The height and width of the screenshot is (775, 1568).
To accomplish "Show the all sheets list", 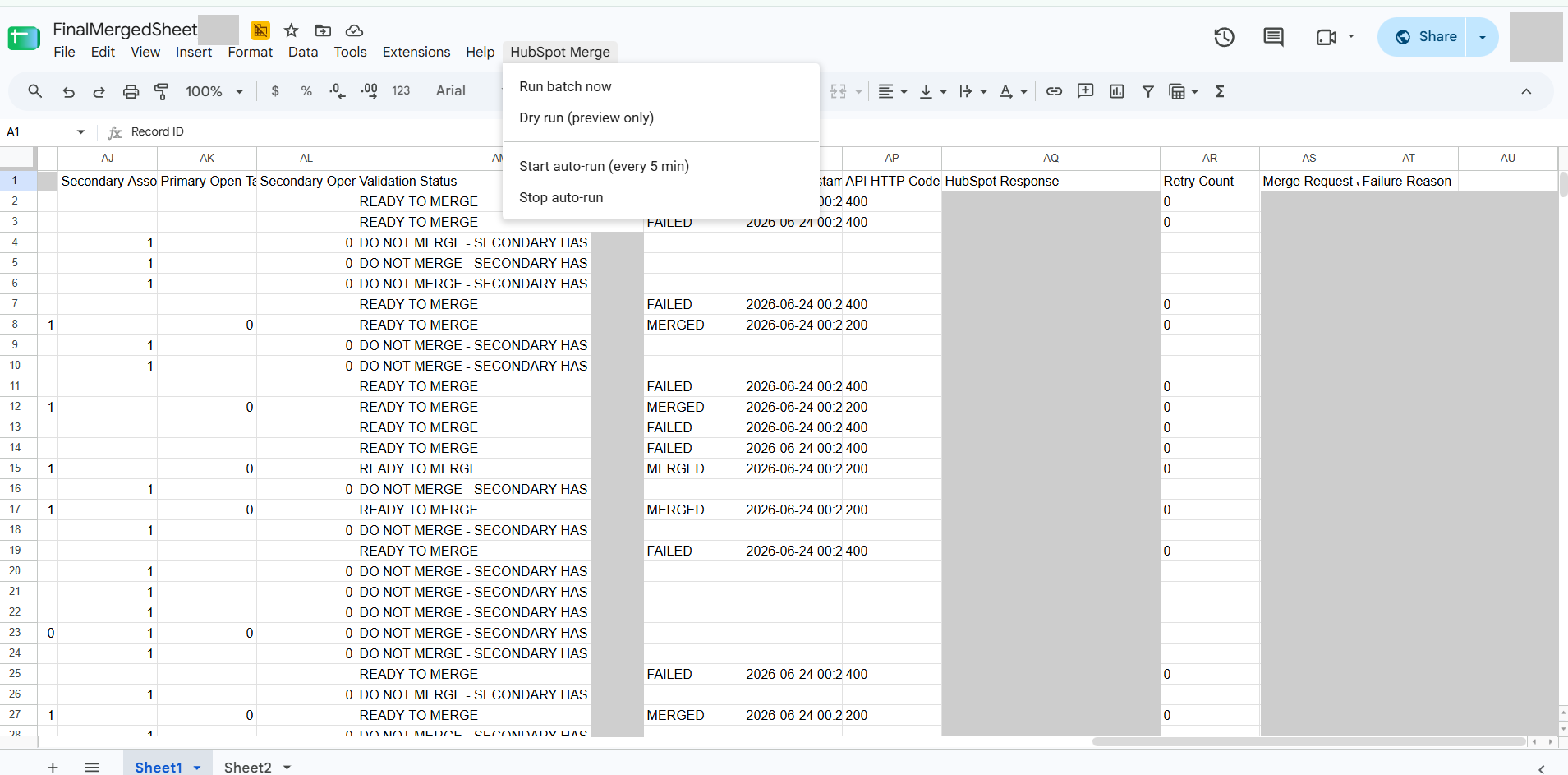I will coord(92,767).
